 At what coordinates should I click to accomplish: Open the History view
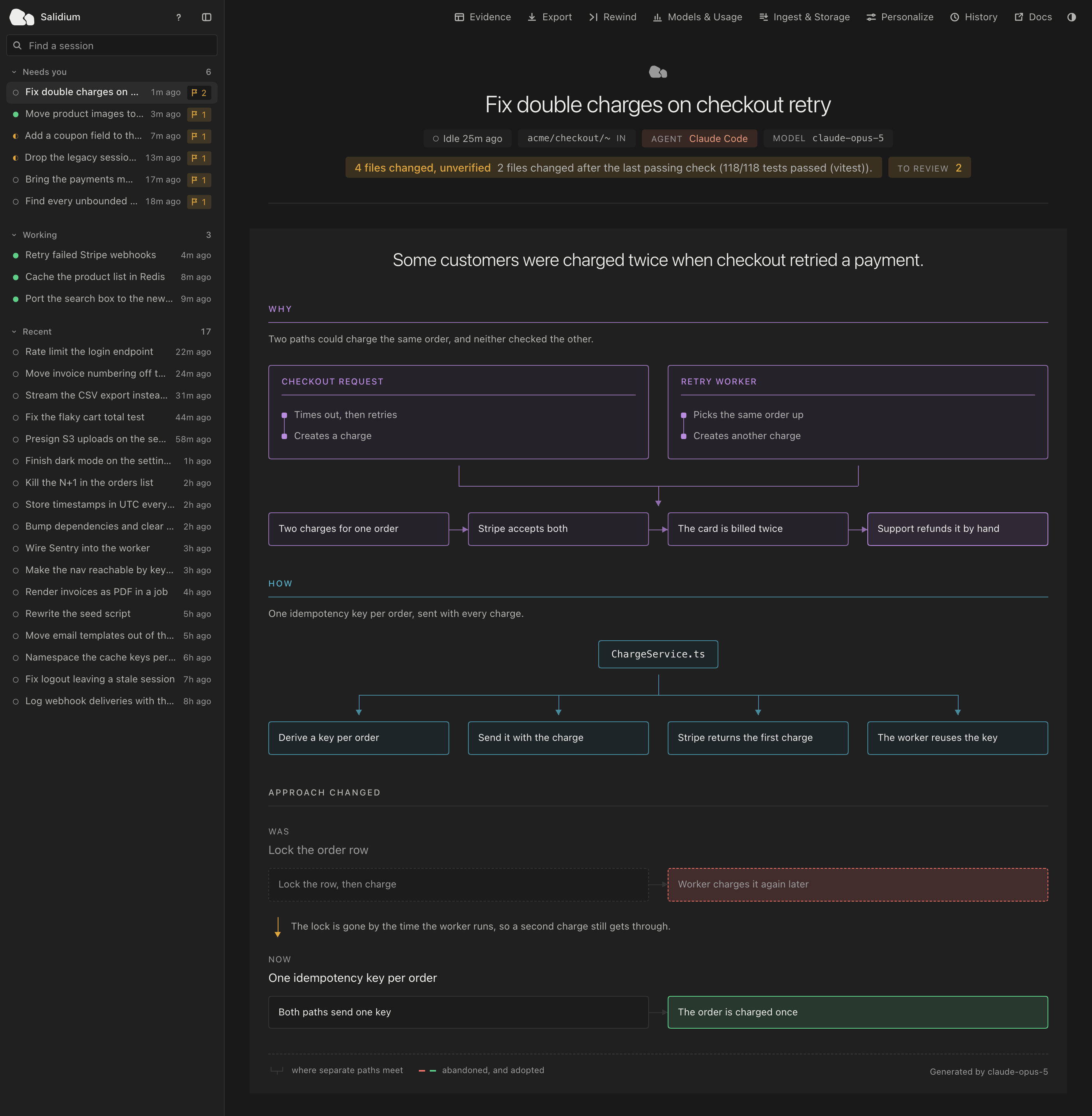(x=974, y=17)
